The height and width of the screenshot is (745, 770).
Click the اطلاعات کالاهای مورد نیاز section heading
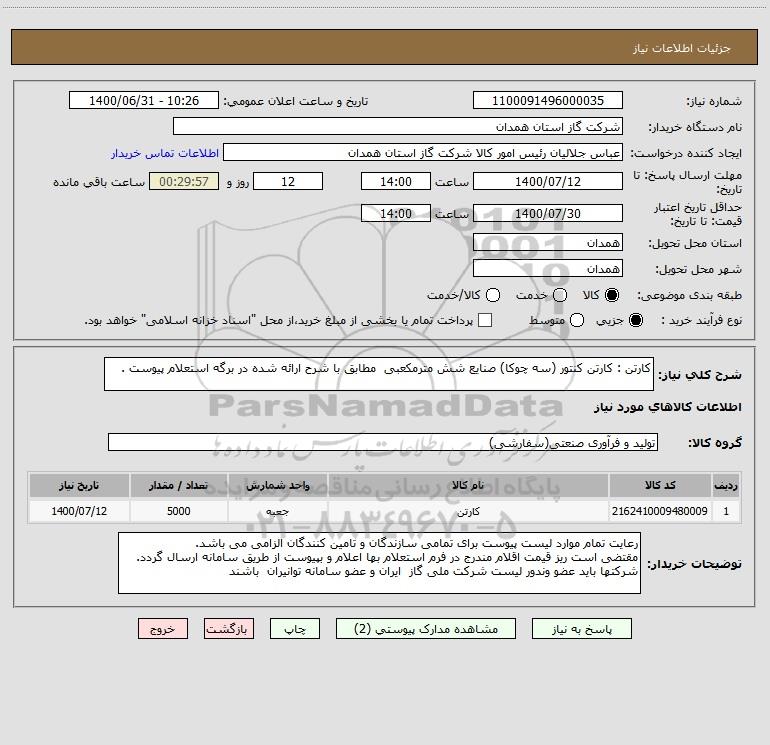(x=667, y=407)
